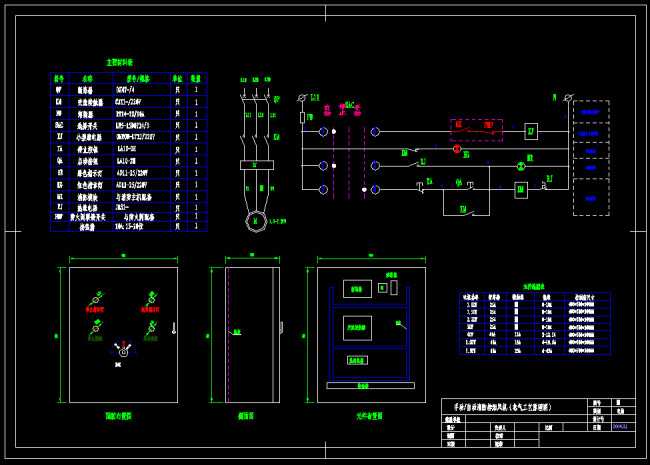The height and width of the screenshot is (465, 650).
Task: Select the first row of the materials table
Action: coord(128,88)
